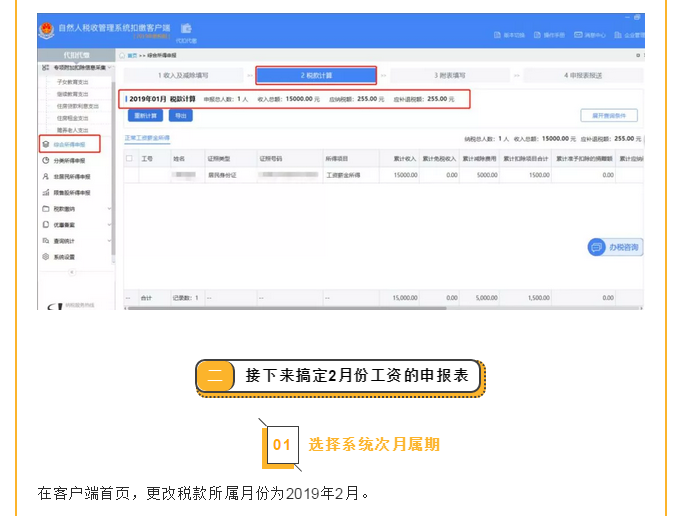Click the 办税咨询 chat bubble button
This screenshot has width=681, height=516.
click(615, 246)
